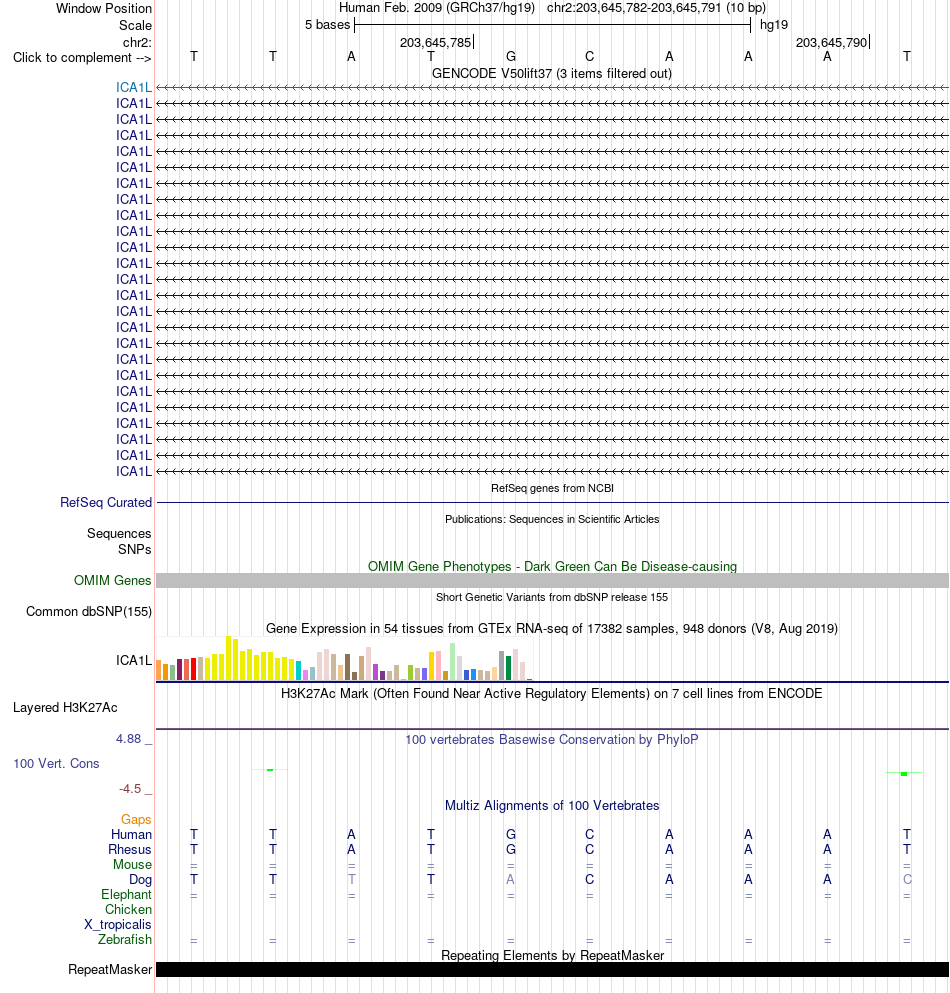The image size is (950, 993).
Task: Open the 'OMIM Gene Phenotypes' green track title
Action: tap(552, 566)
